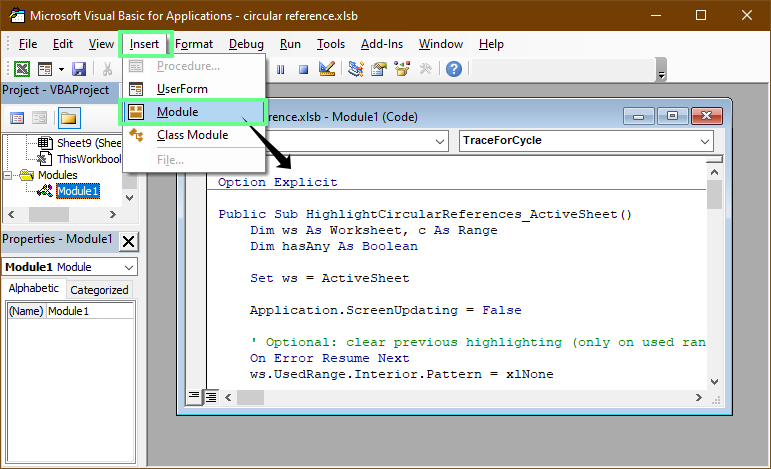771x469 pixels.
Task: Open the Debug menu
Action: [246, 44]
